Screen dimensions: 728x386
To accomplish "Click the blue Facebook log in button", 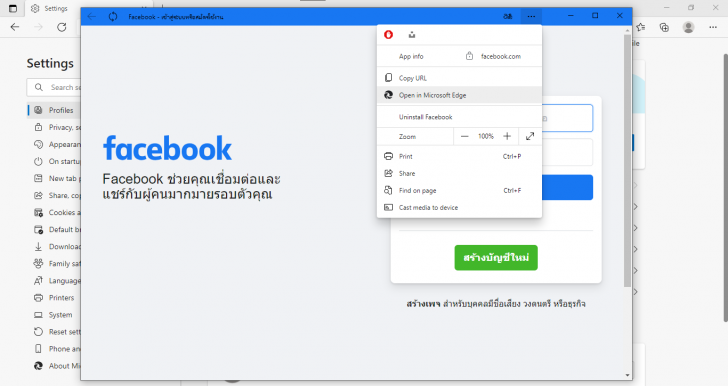I will coord(567,187).
